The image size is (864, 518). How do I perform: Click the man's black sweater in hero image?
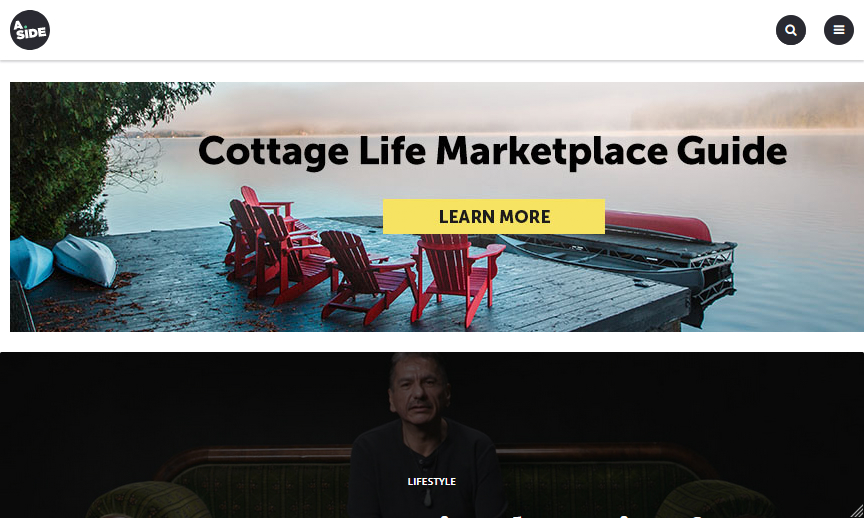pyautogui.click(x=427, y=468)
